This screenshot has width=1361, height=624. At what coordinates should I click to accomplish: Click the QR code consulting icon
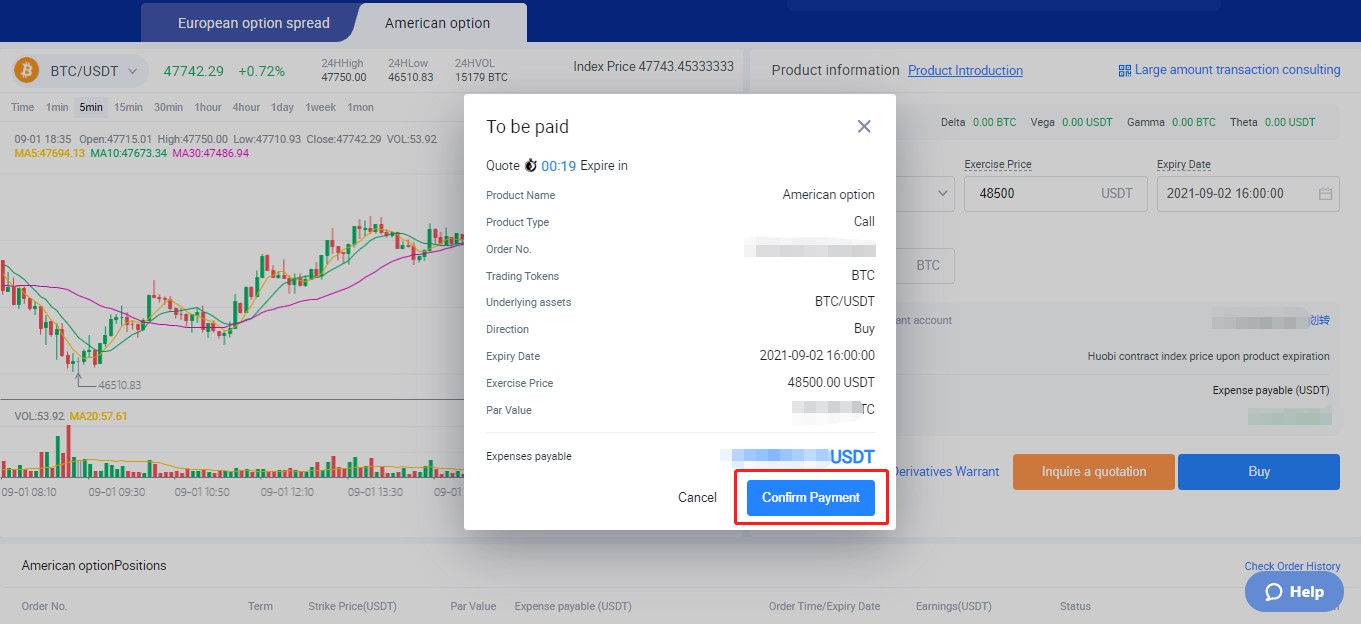[1124, 70]
